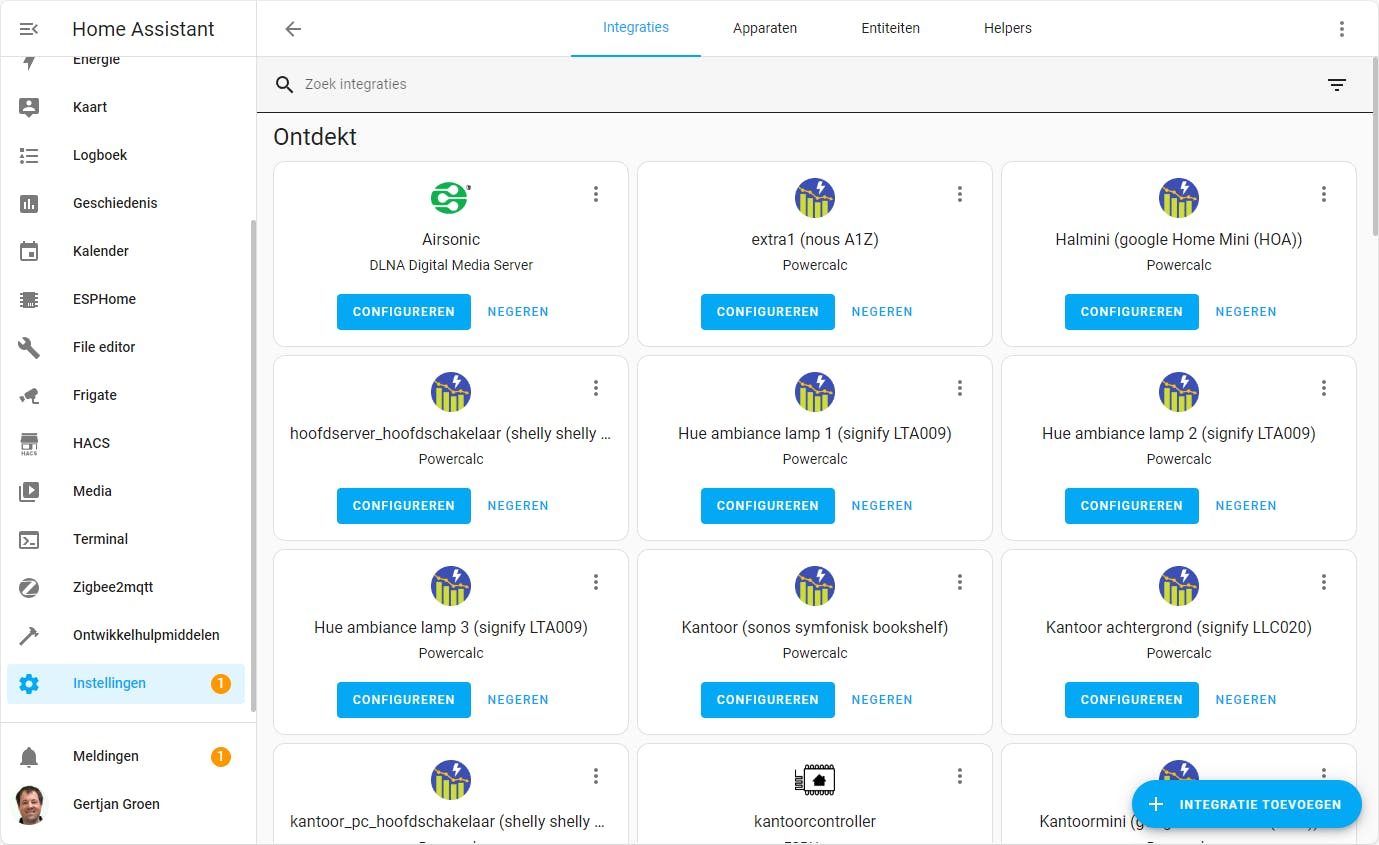Open Hue ambiance lamp 2 options menu
This screenshot has height=845, width=1379.
[1324, 388]
